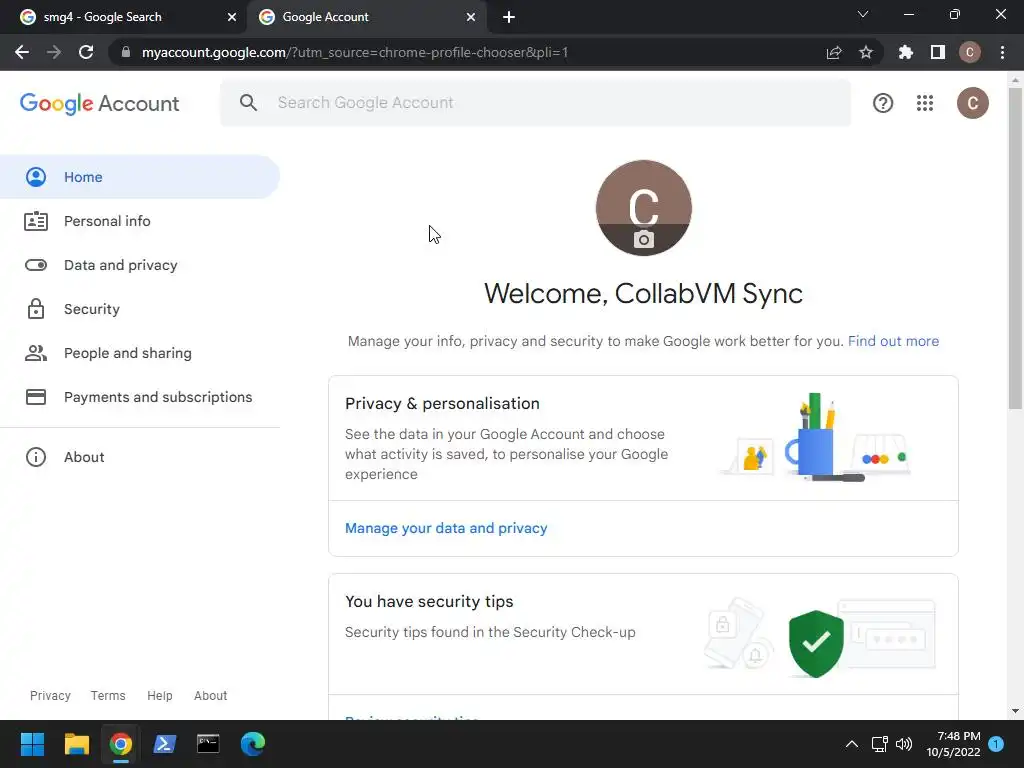The width and height of the screenshot is (1024, 768).
Task: Click the Find out more link
Action: (893, 341)
